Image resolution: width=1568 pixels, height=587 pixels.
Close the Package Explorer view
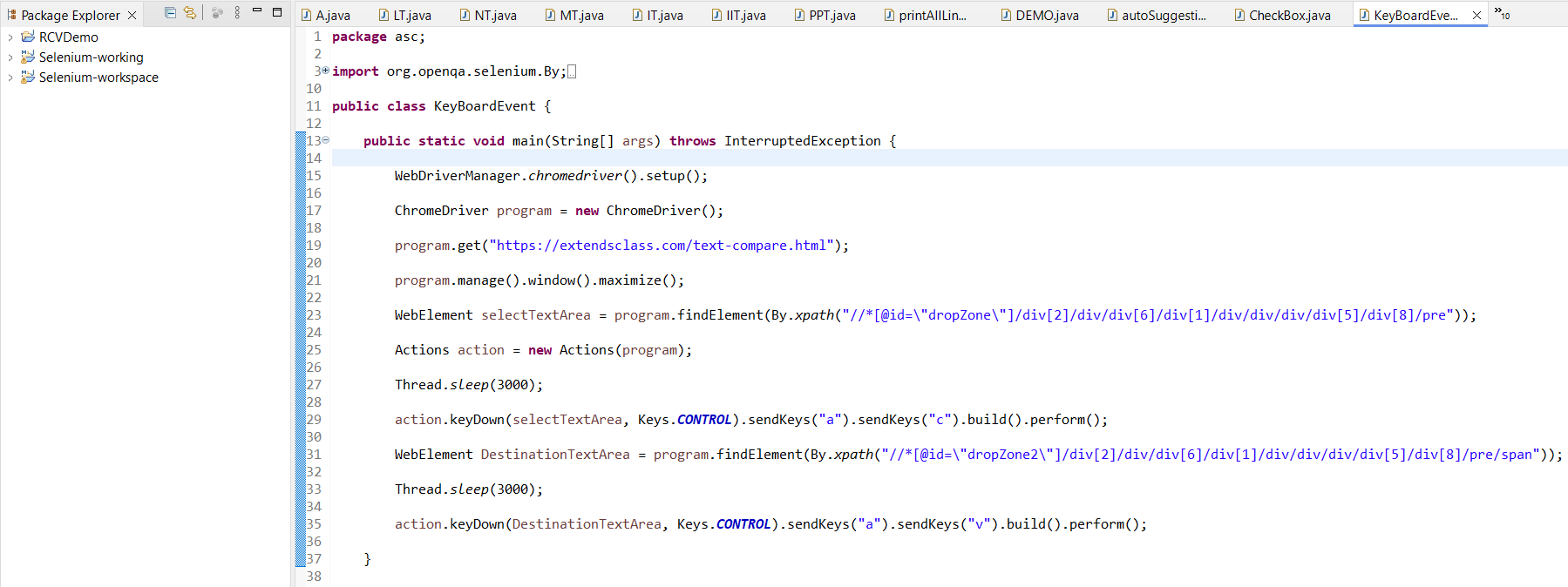point(132,16)
